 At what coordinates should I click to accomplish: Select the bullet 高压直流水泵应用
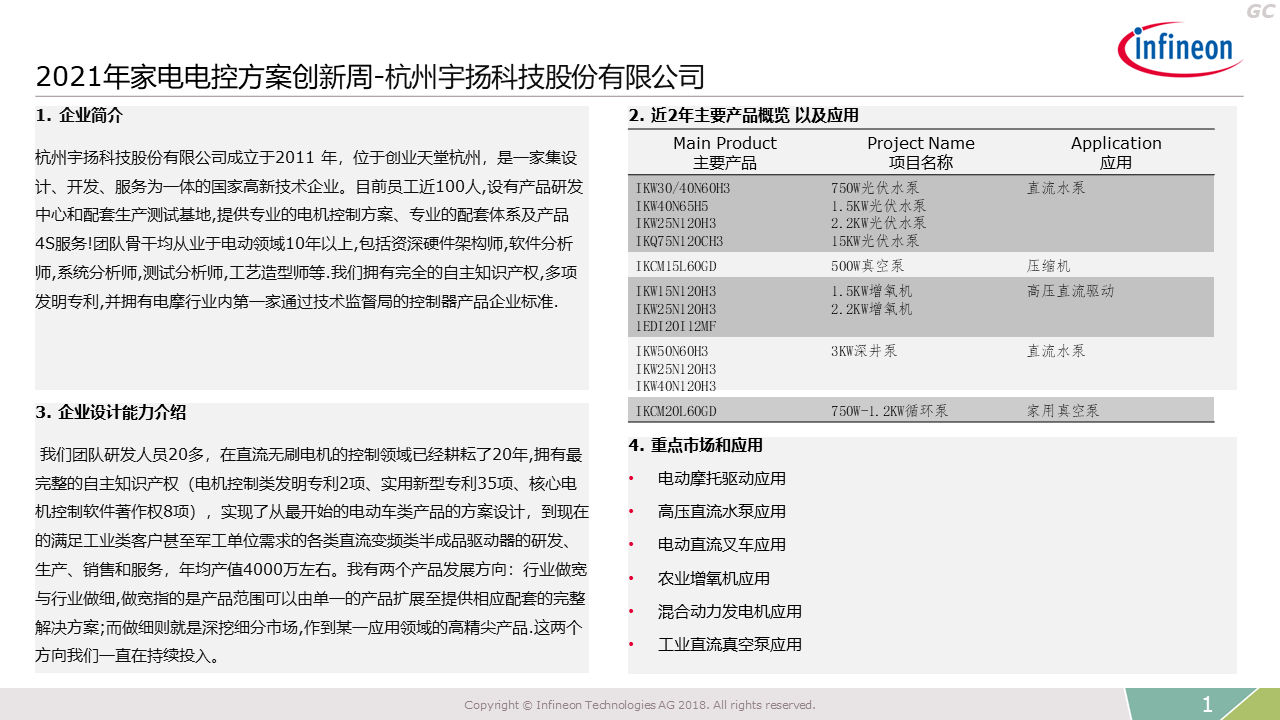point(722,511)
